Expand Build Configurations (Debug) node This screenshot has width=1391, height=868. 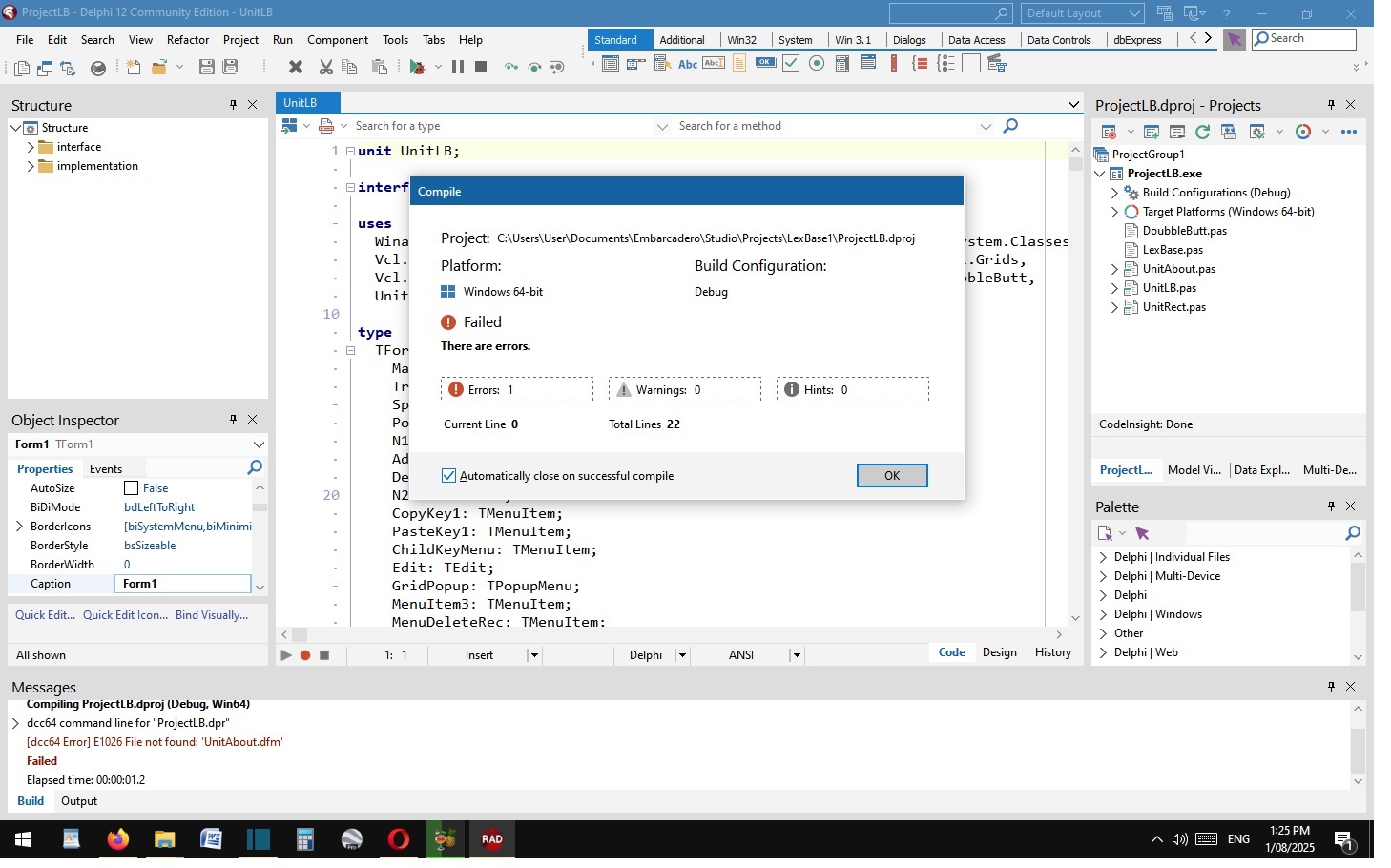(x=1114, y=193)
